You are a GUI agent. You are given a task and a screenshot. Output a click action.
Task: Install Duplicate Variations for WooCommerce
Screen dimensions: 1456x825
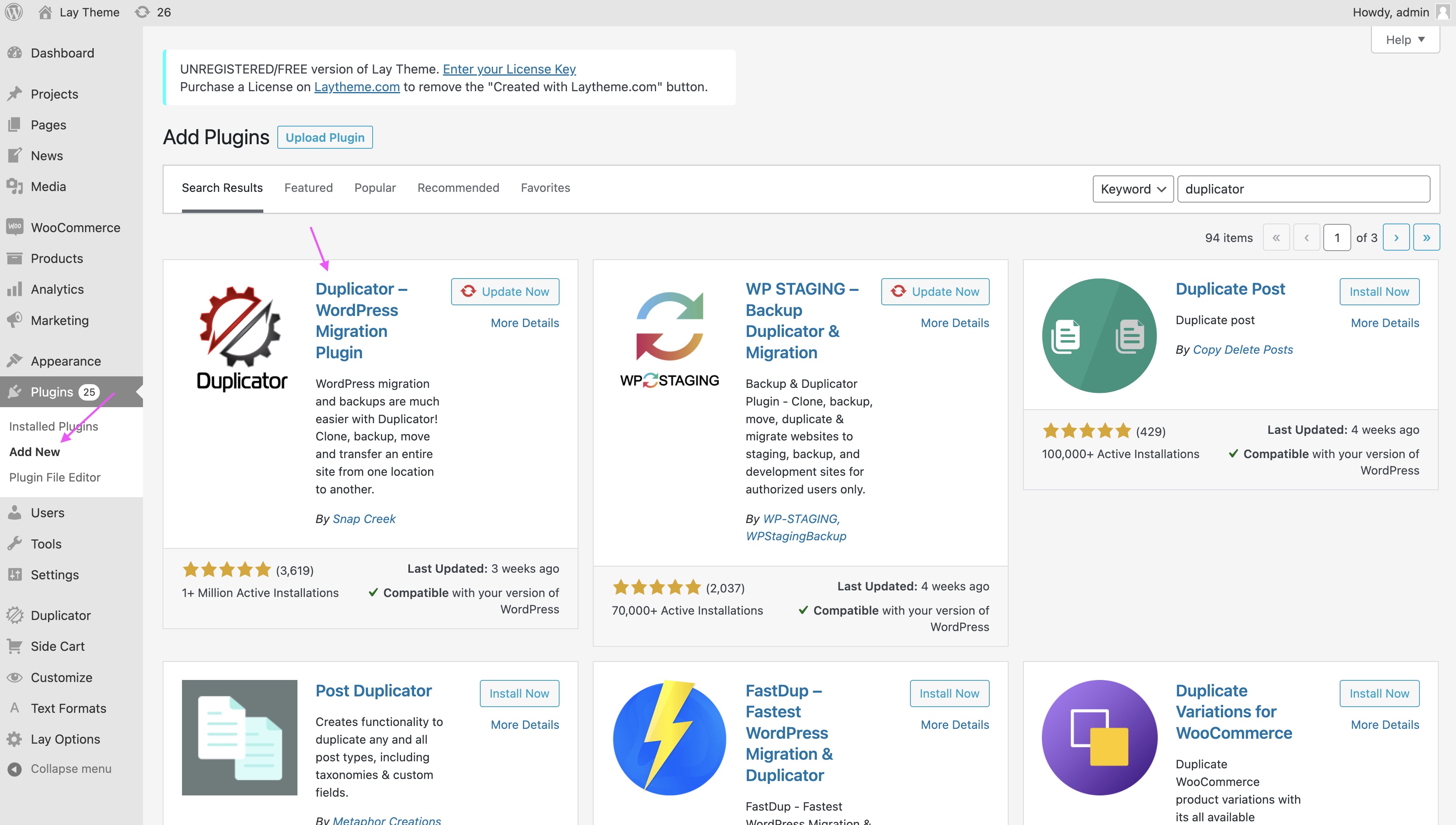click(x=1380, y=693)
